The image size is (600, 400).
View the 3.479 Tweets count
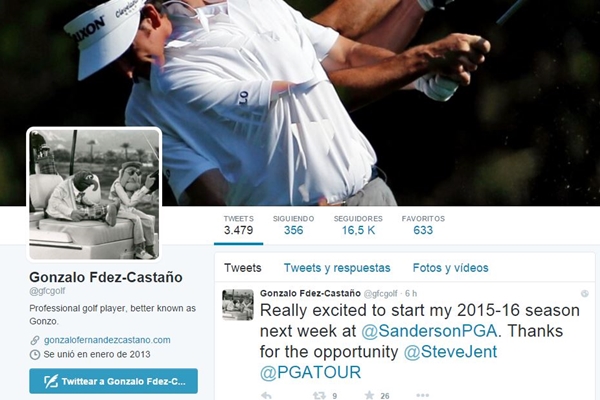click(x=238, y=225)
